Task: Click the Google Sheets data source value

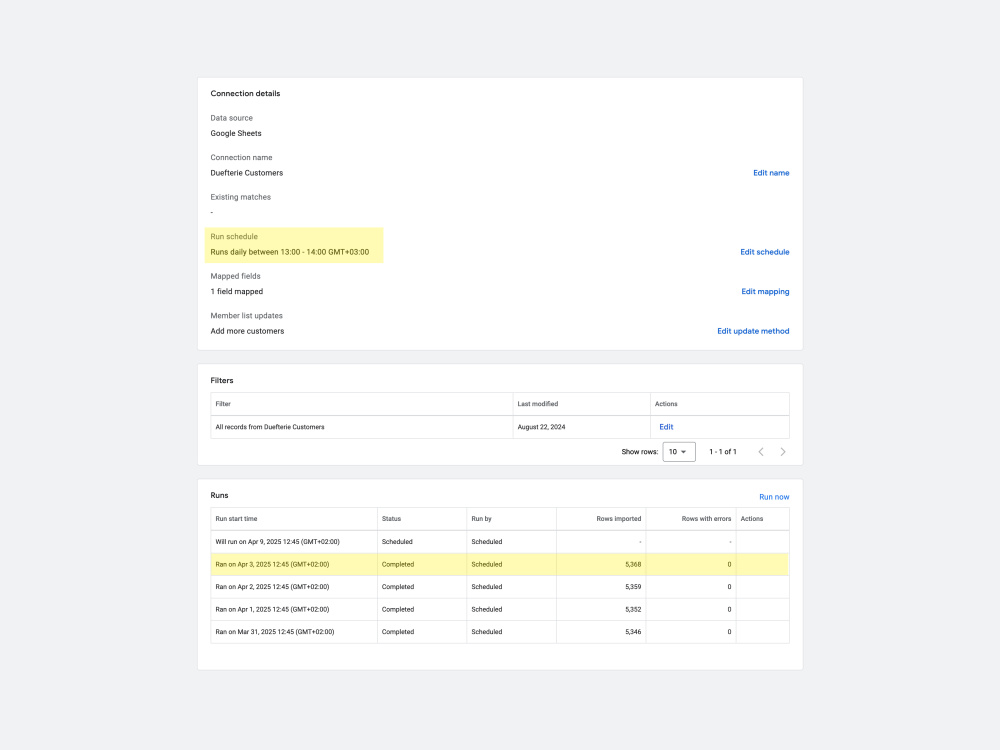Action: 236,133
